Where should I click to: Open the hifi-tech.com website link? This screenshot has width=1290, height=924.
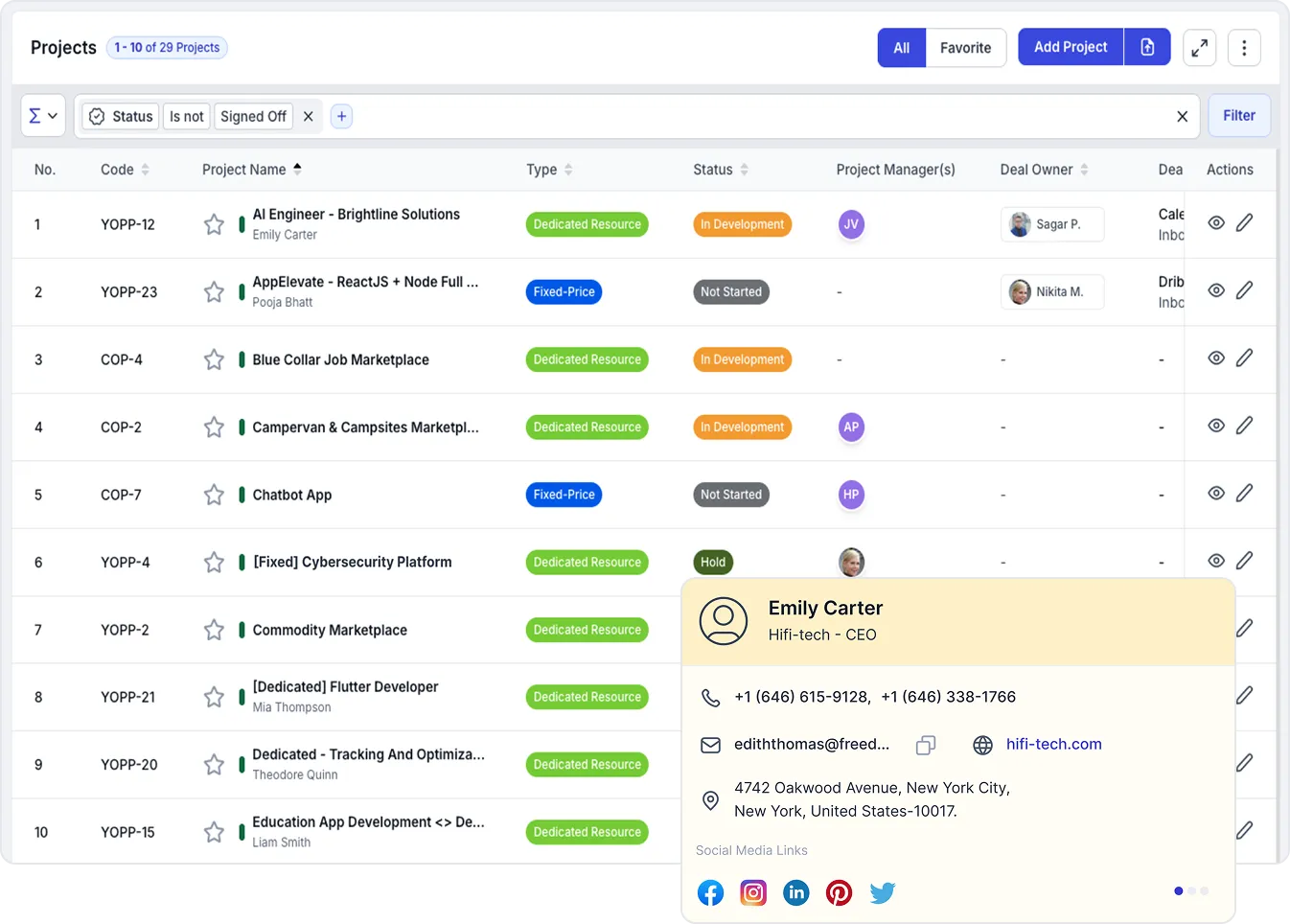tap(1052, 744)
